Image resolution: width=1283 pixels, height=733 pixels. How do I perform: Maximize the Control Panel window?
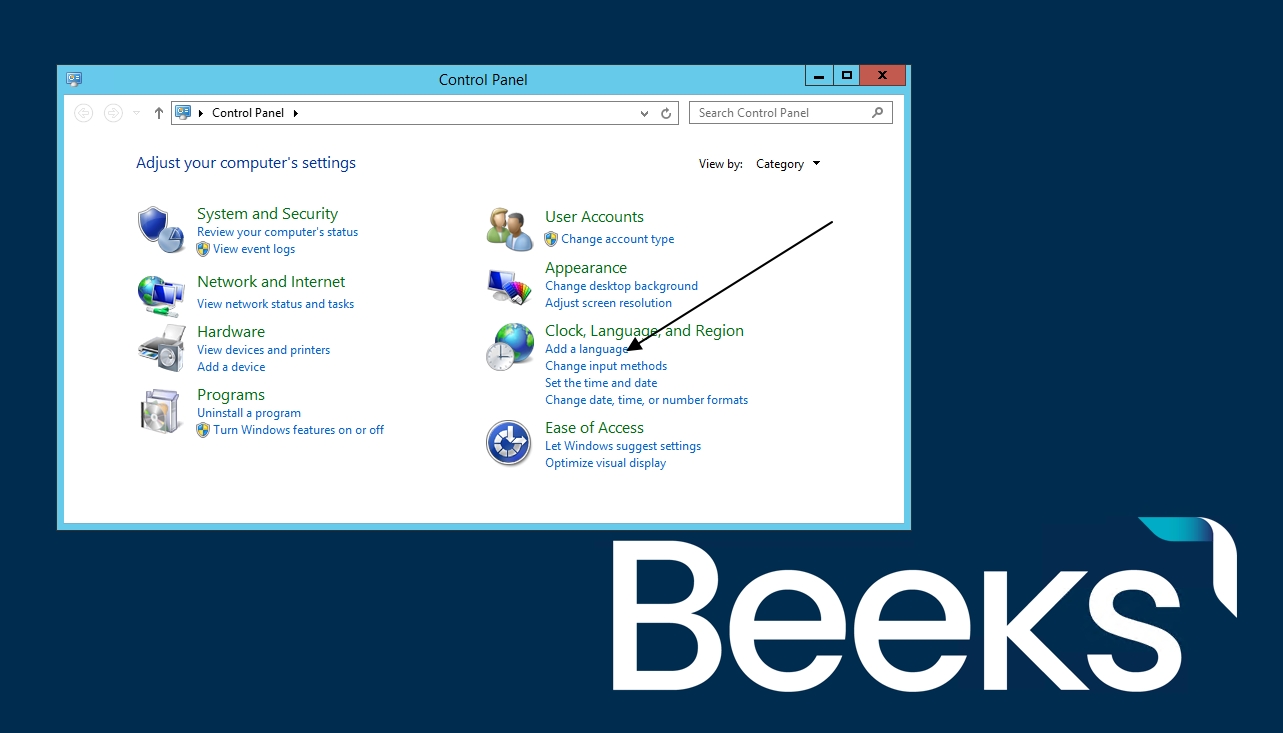pos(847,76)
